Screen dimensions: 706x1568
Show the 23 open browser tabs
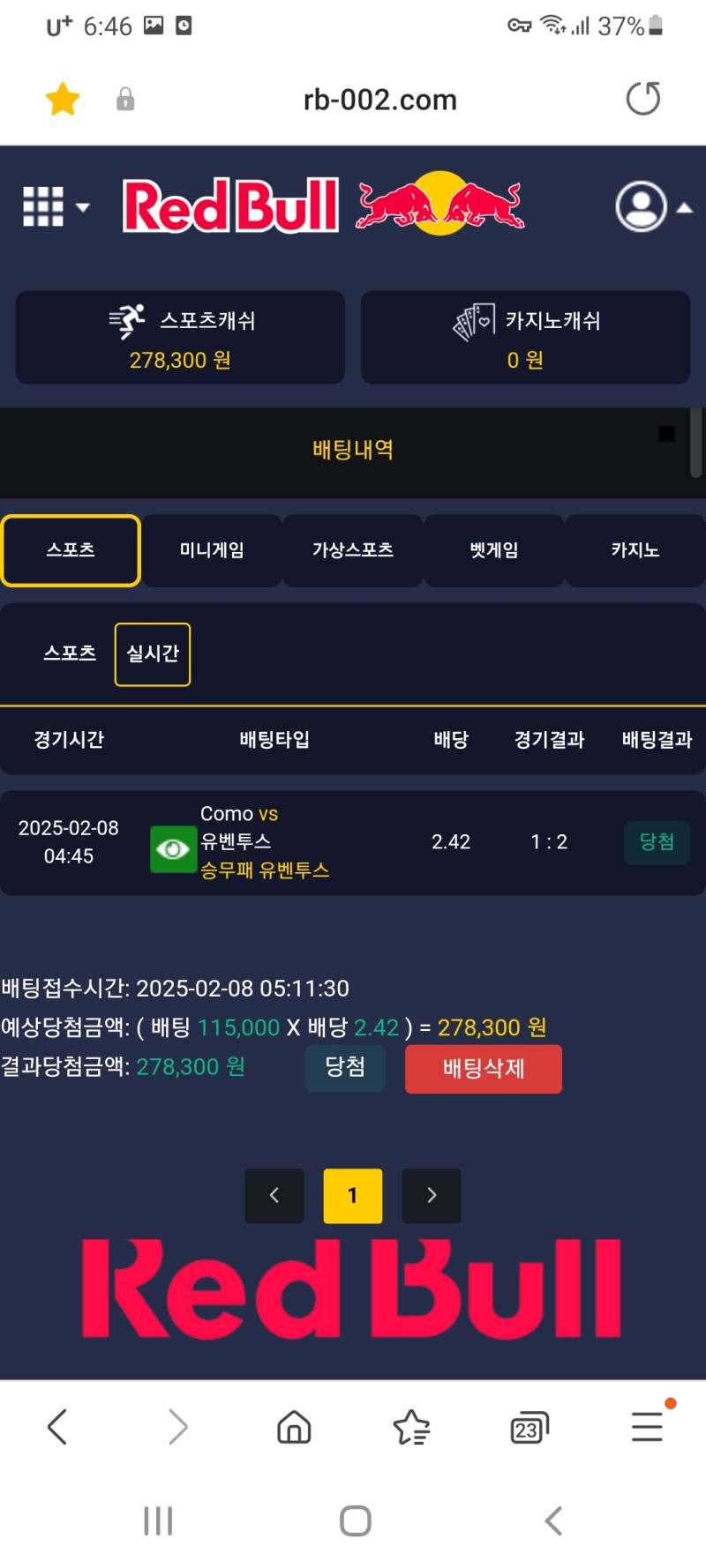[x=529, y=1428]
